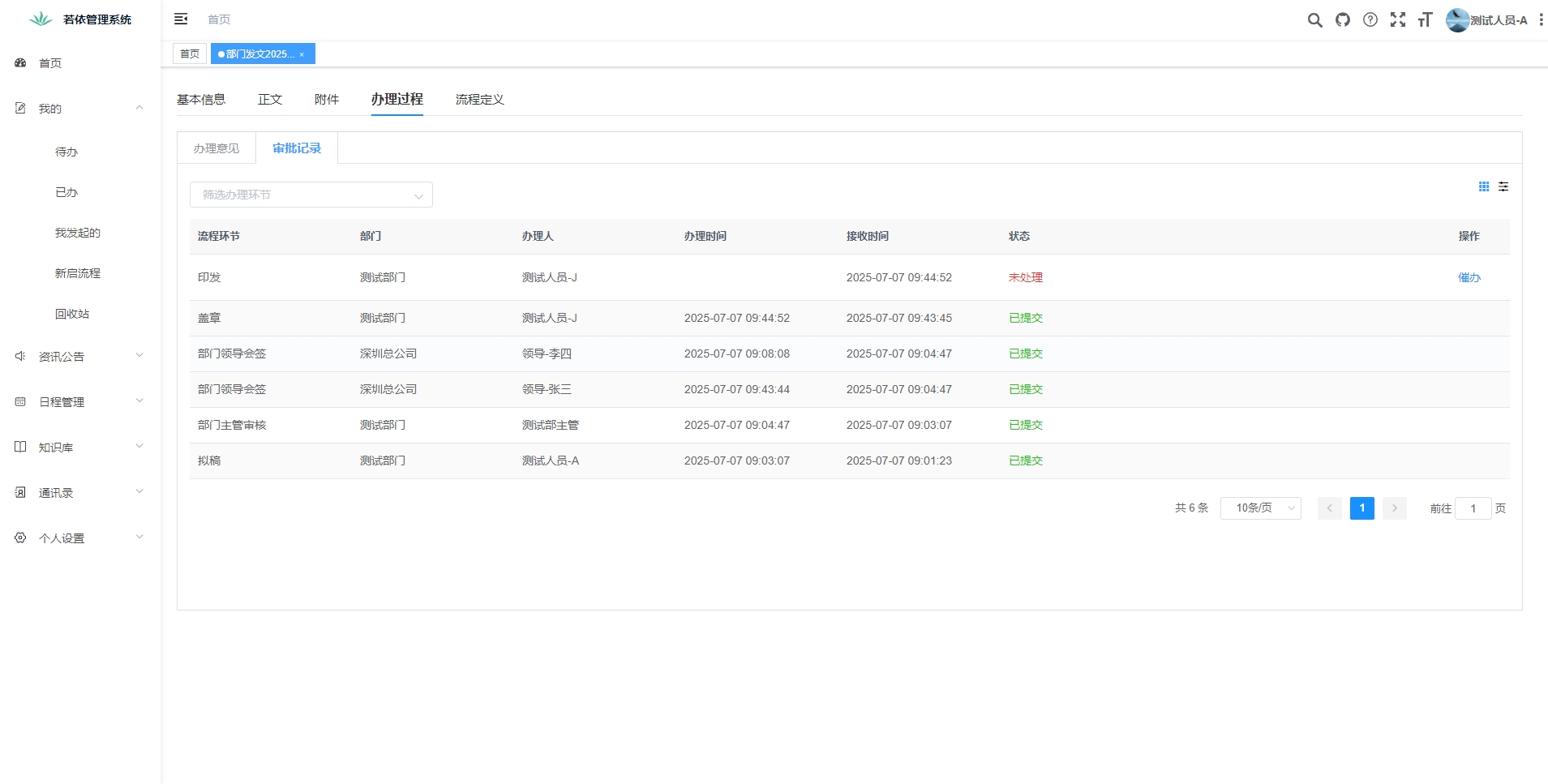
Task: Select page 1 in pagination
Action: tap(1362, 508)
